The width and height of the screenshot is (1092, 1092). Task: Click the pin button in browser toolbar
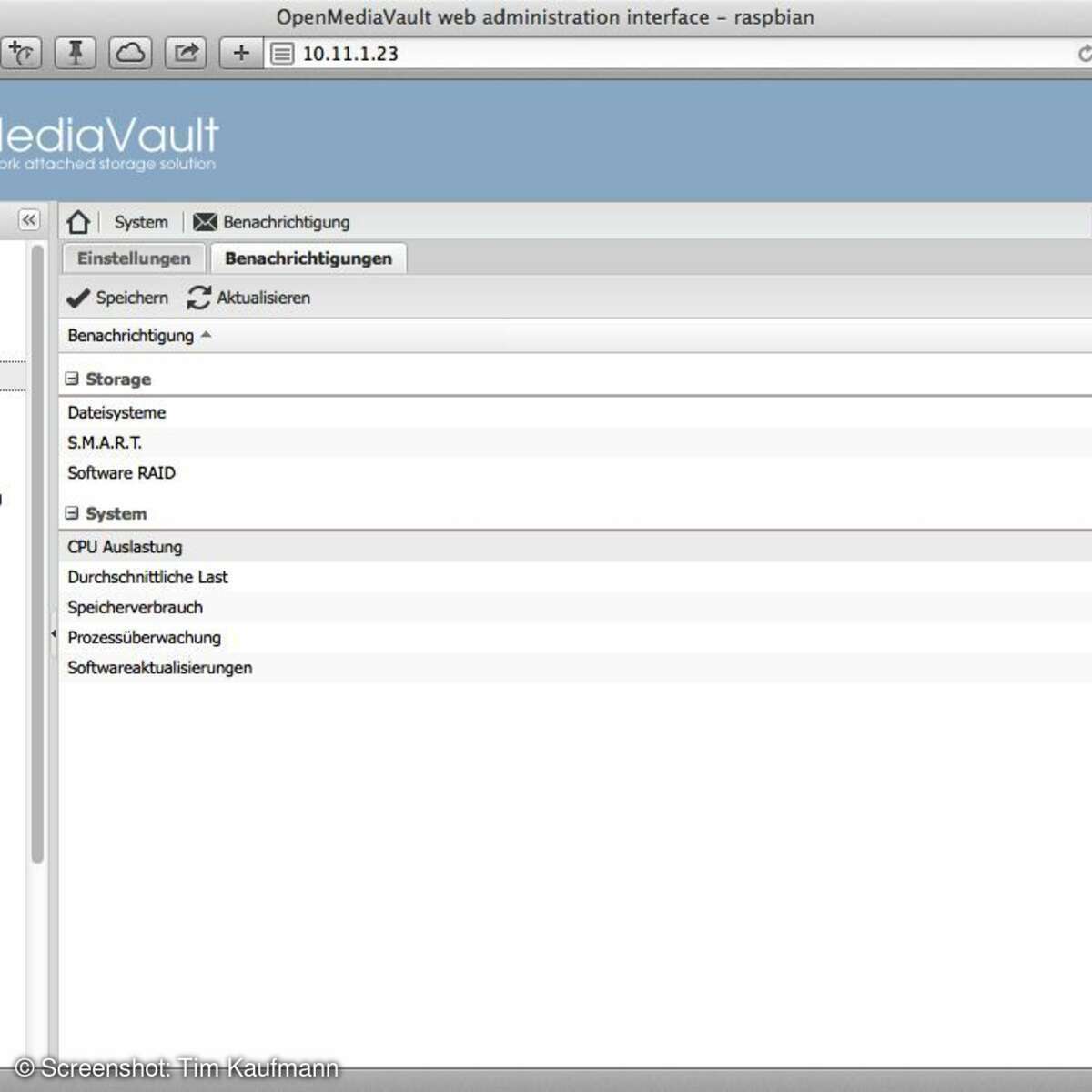click(76, 54)
